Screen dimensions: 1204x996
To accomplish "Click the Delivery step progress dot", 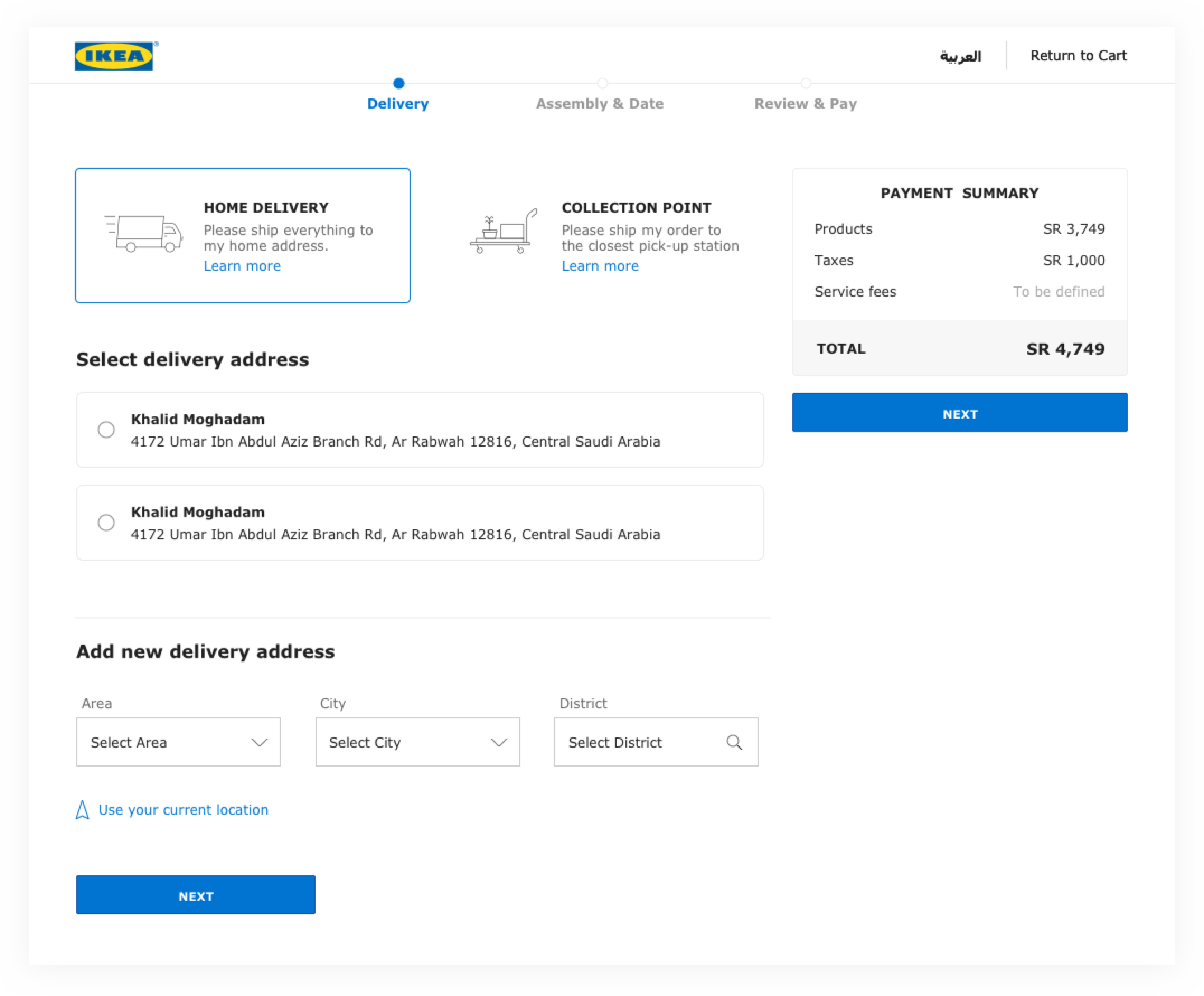I will click(x=399, y=83).
